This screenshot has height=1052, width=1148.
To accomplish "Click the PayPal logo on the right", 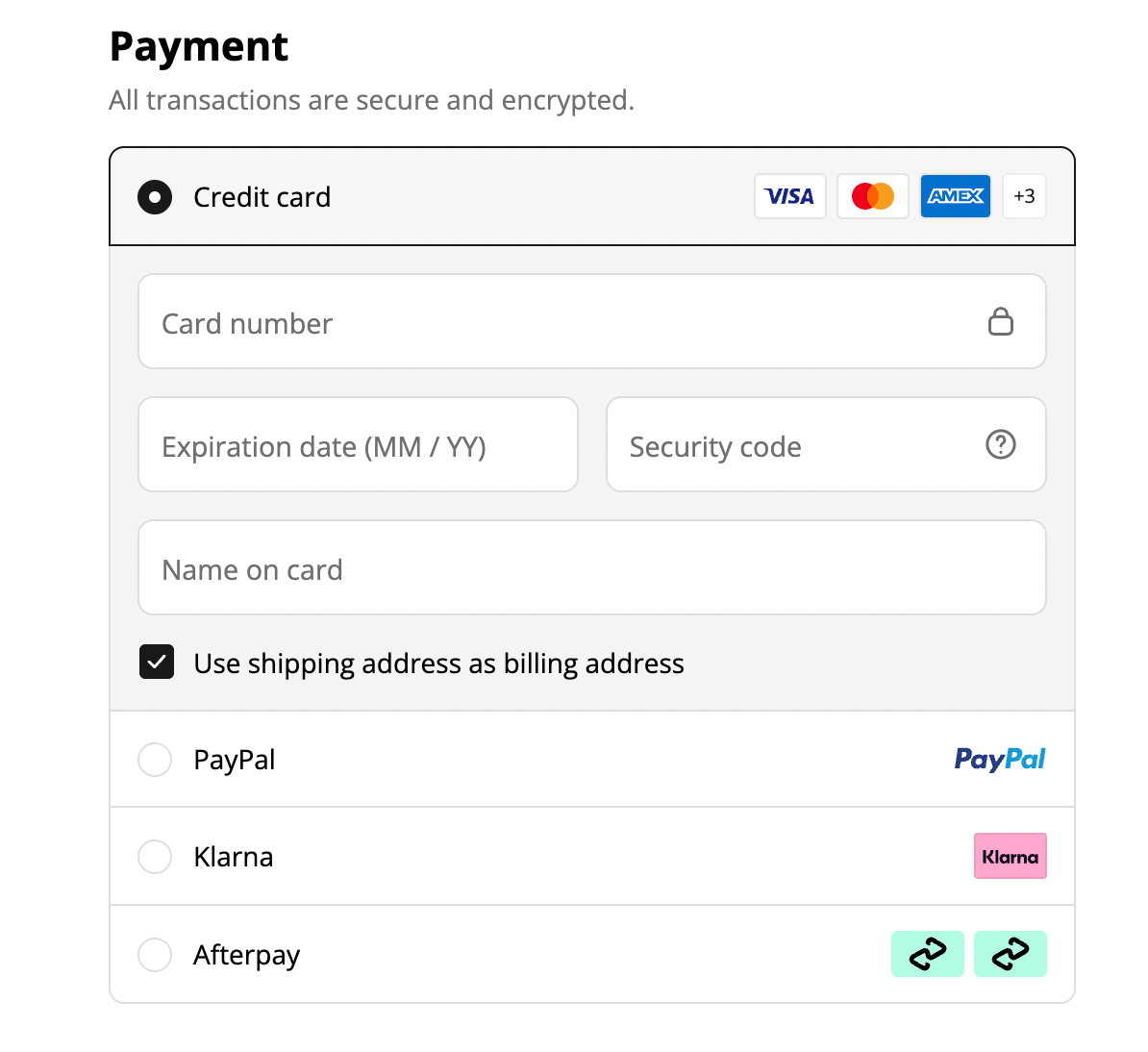I will click(999, 760).
